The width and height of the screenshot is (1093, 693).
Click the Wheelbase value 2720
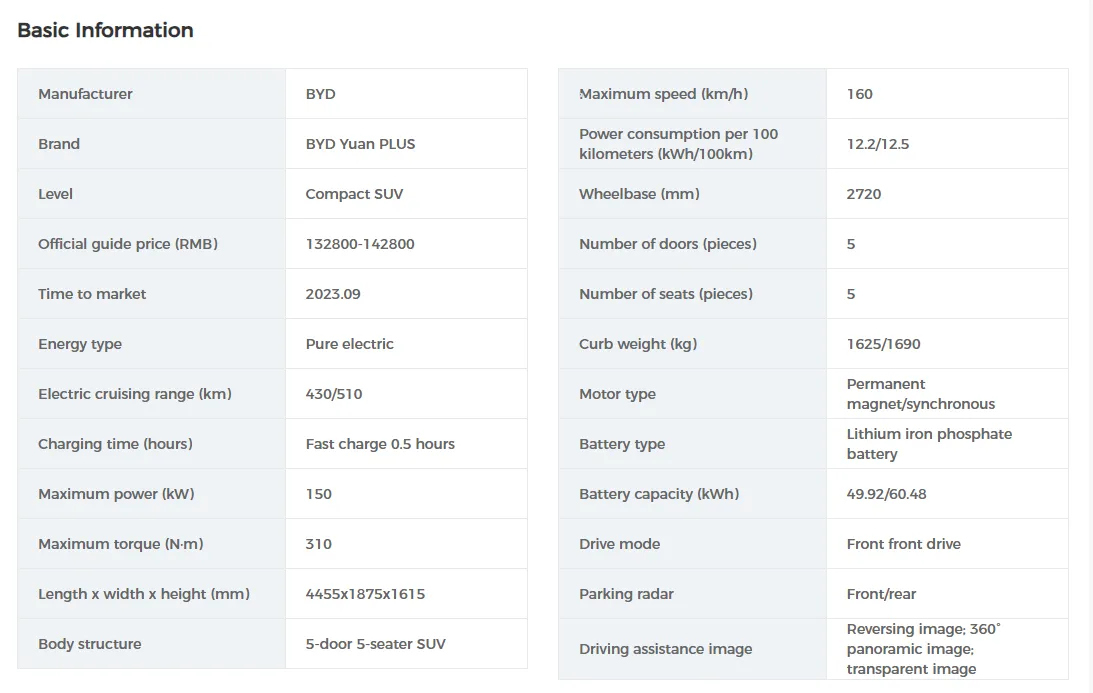pos(864,194)
